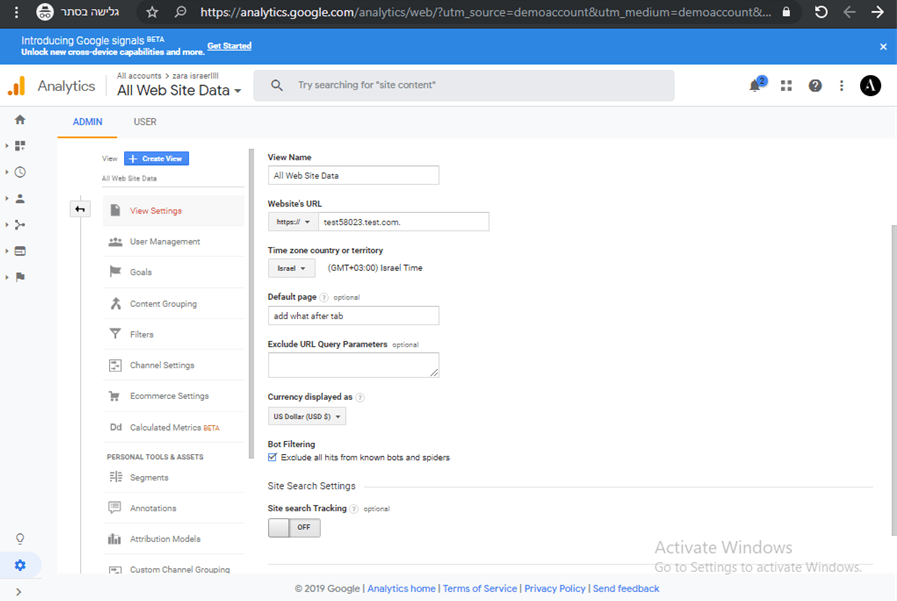Open the https:// protocol dropdown
Screen dimensions: 897x601
(x=293, y=222)
